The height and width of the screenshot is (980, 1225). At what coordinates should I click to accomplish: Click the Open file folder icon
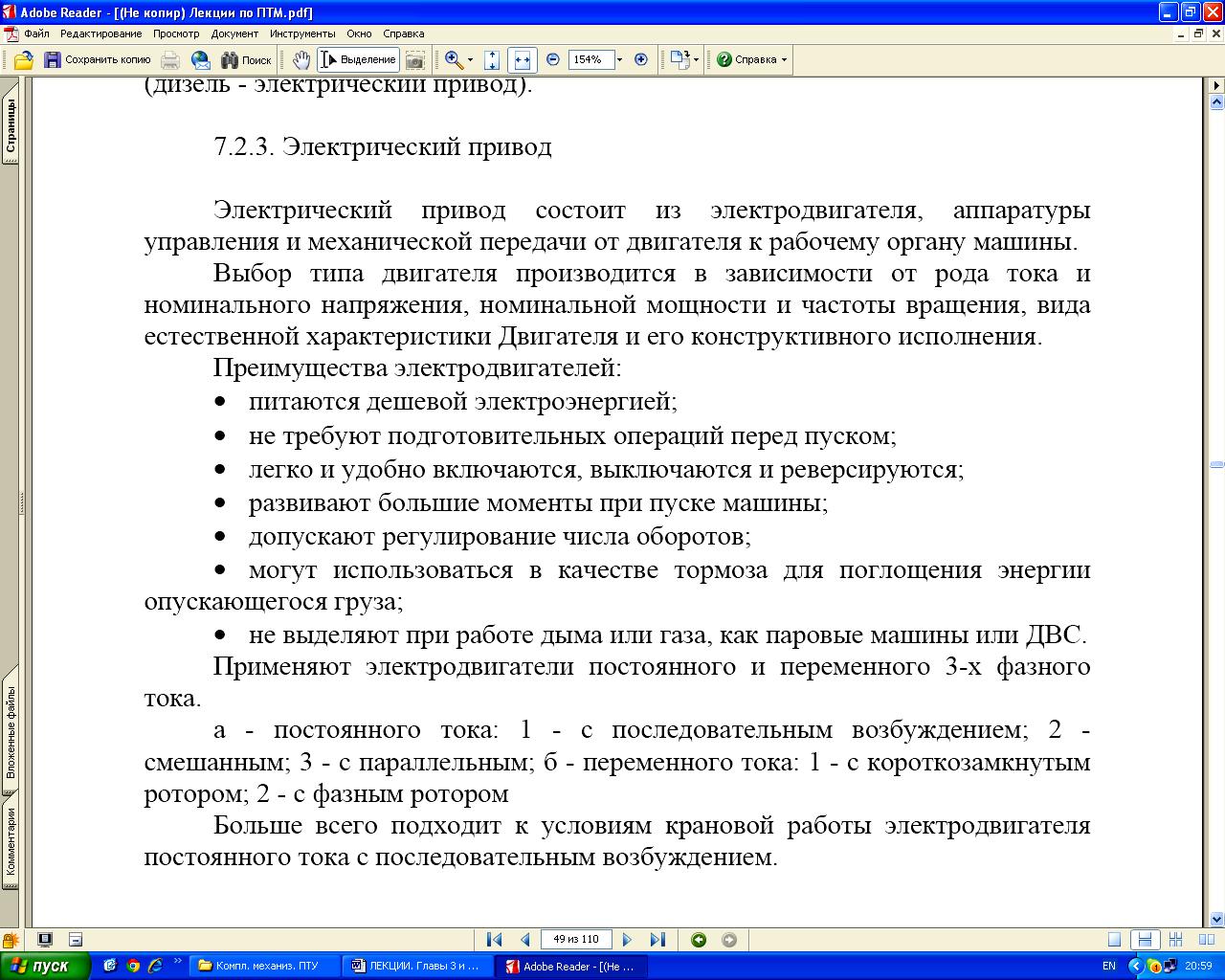[x=24, y=59]
